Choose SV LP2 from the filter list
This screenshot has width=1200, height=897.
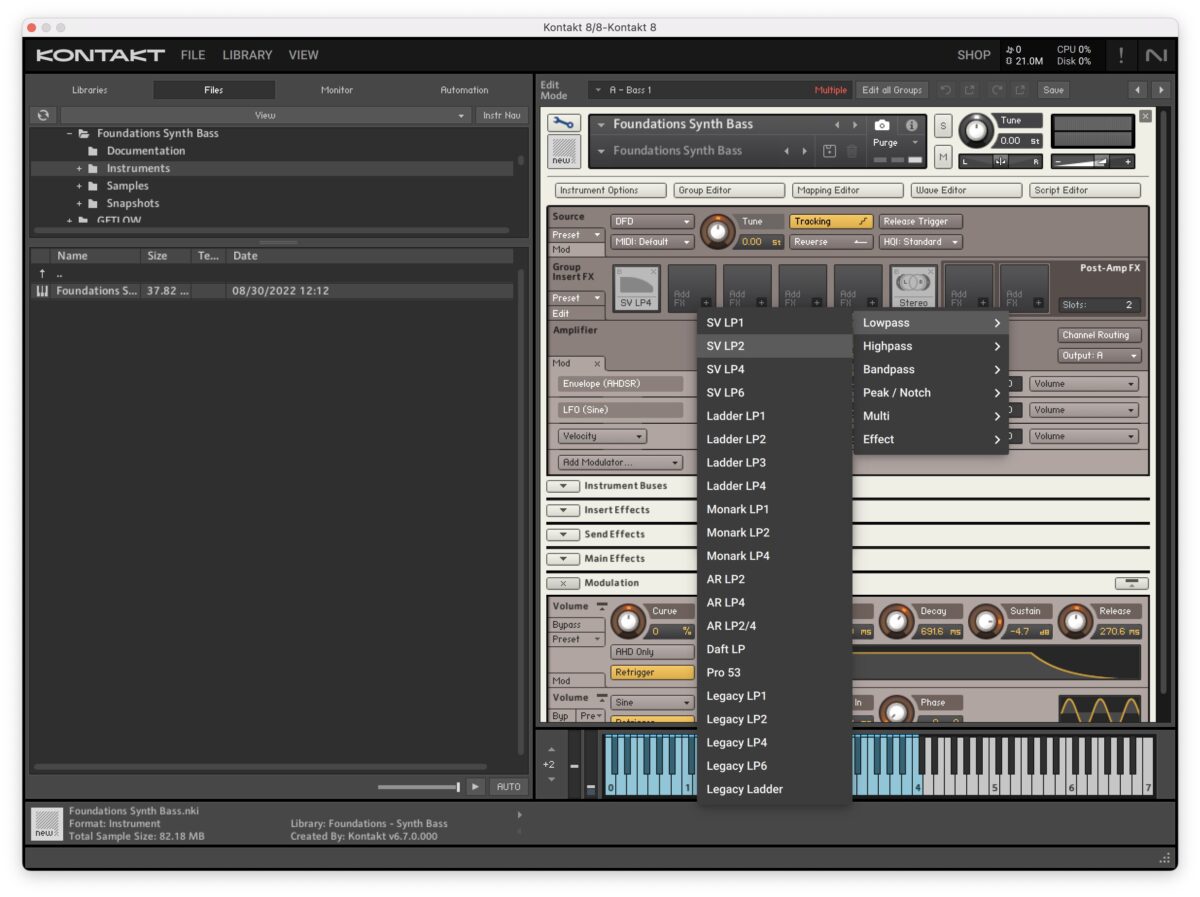[x=774, y=346]
